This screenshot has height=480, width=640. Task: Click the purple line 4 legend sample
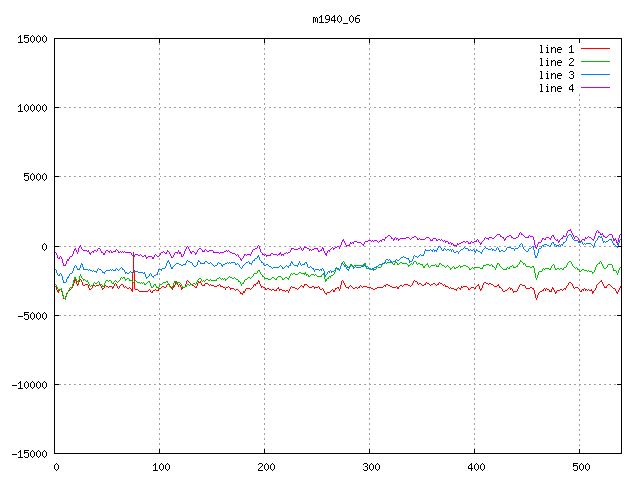point(595,88)
